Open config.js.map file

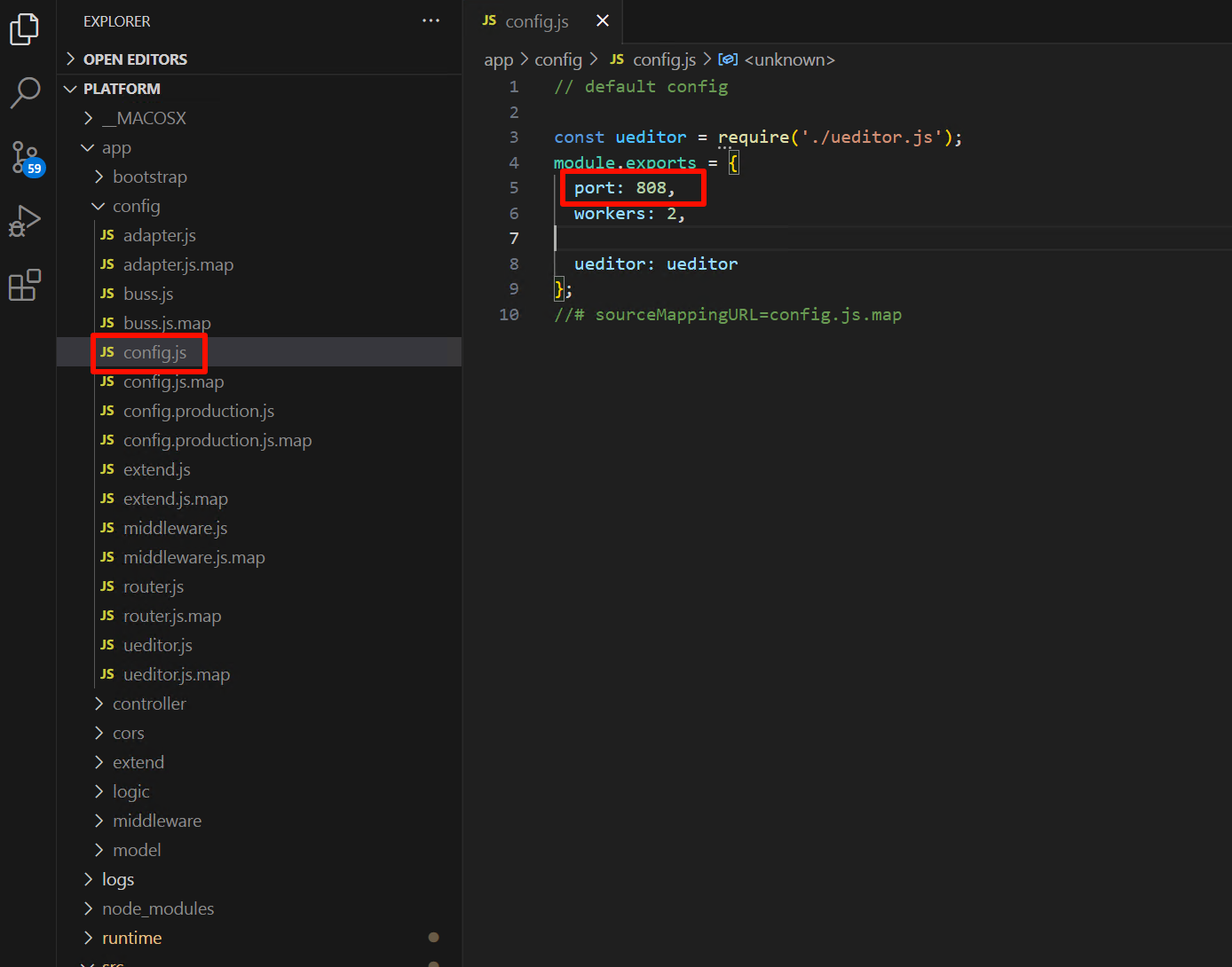pos(259,381)
